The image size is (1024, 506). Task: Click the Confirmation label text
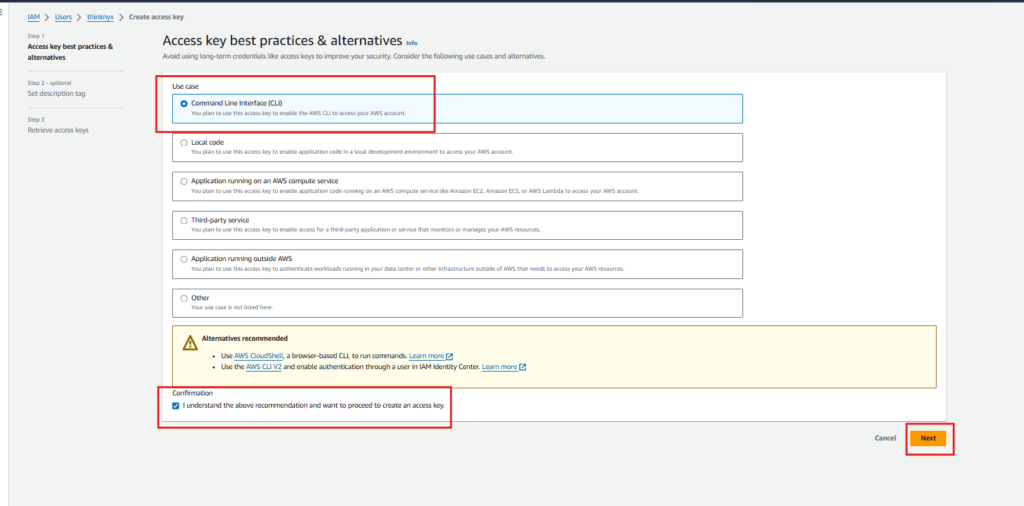pos(191,393)
